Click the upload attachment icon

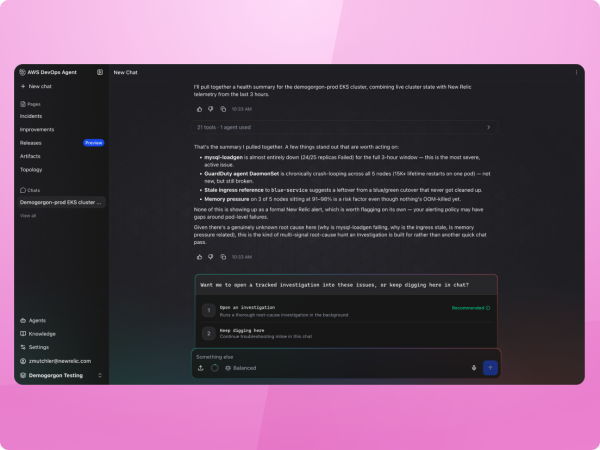pos(201,368)
